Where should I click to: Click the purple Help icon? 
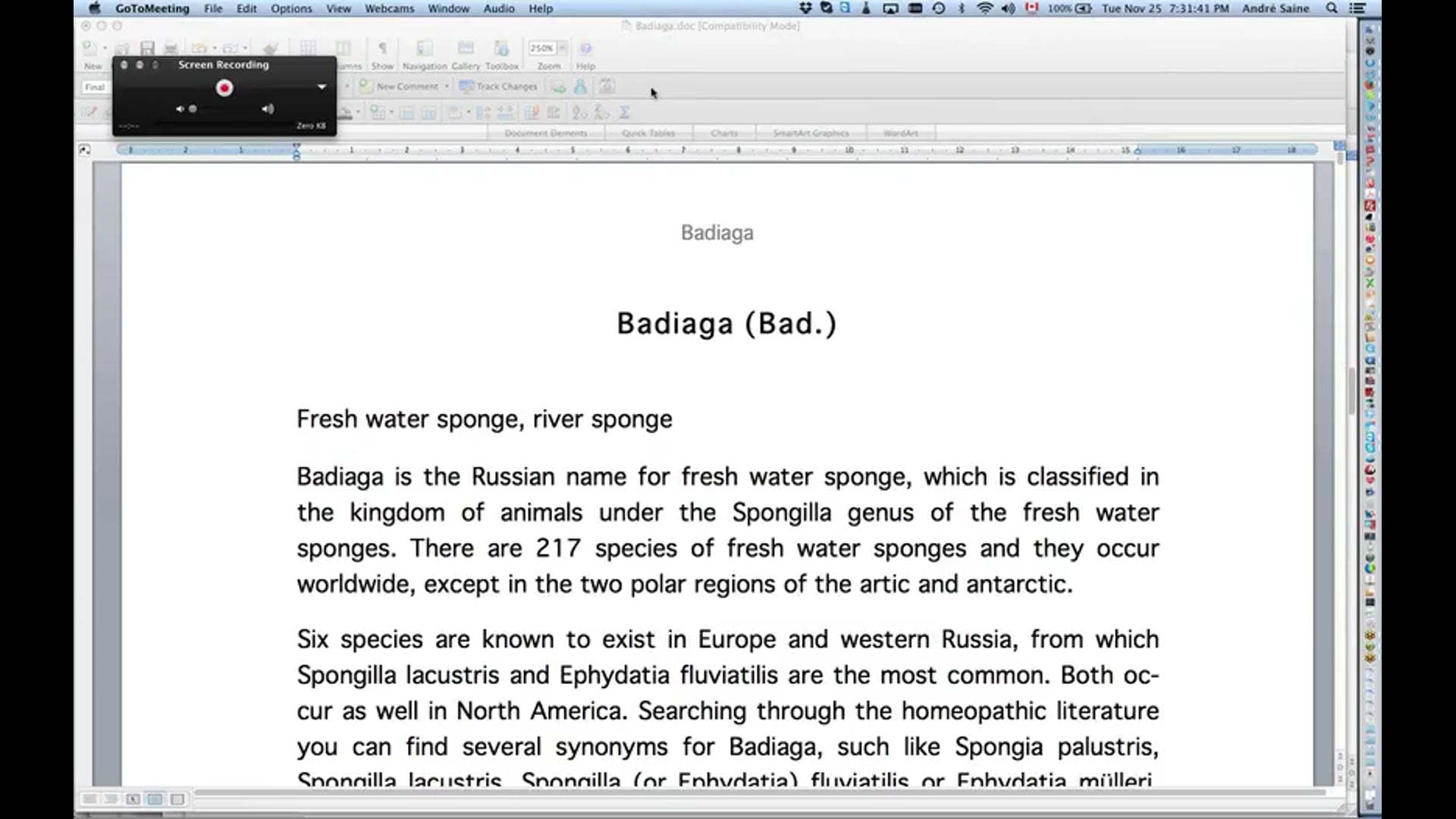coord(585,49)
